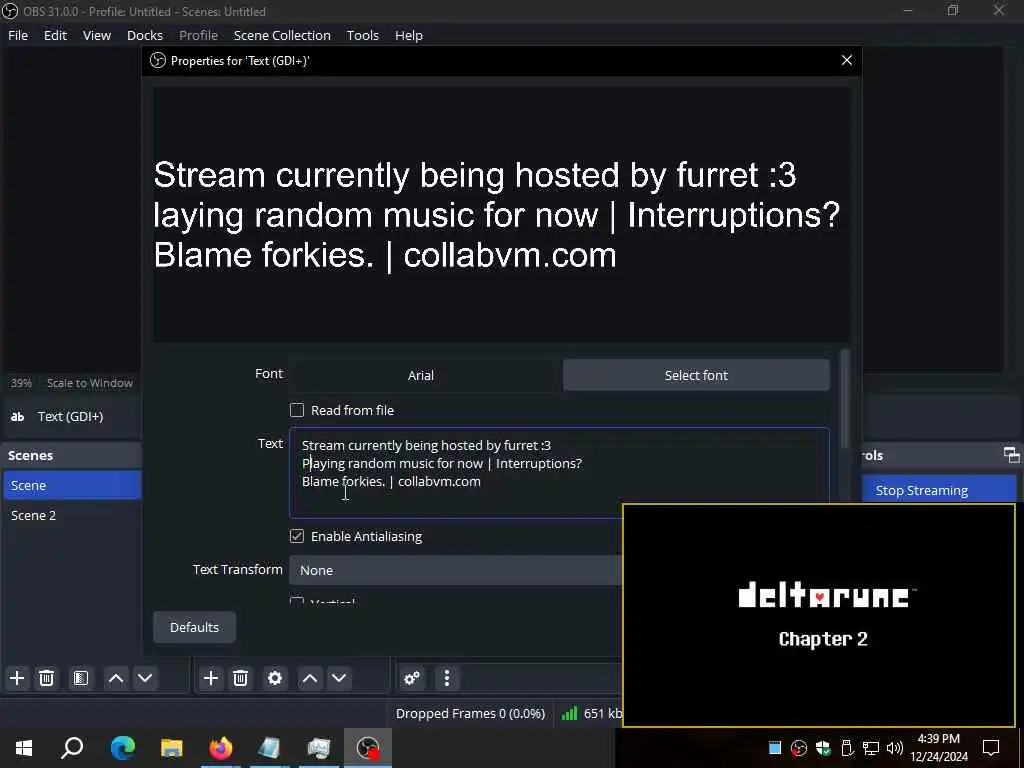Open Windows Search from taskbar

click(x=72, y=748)
